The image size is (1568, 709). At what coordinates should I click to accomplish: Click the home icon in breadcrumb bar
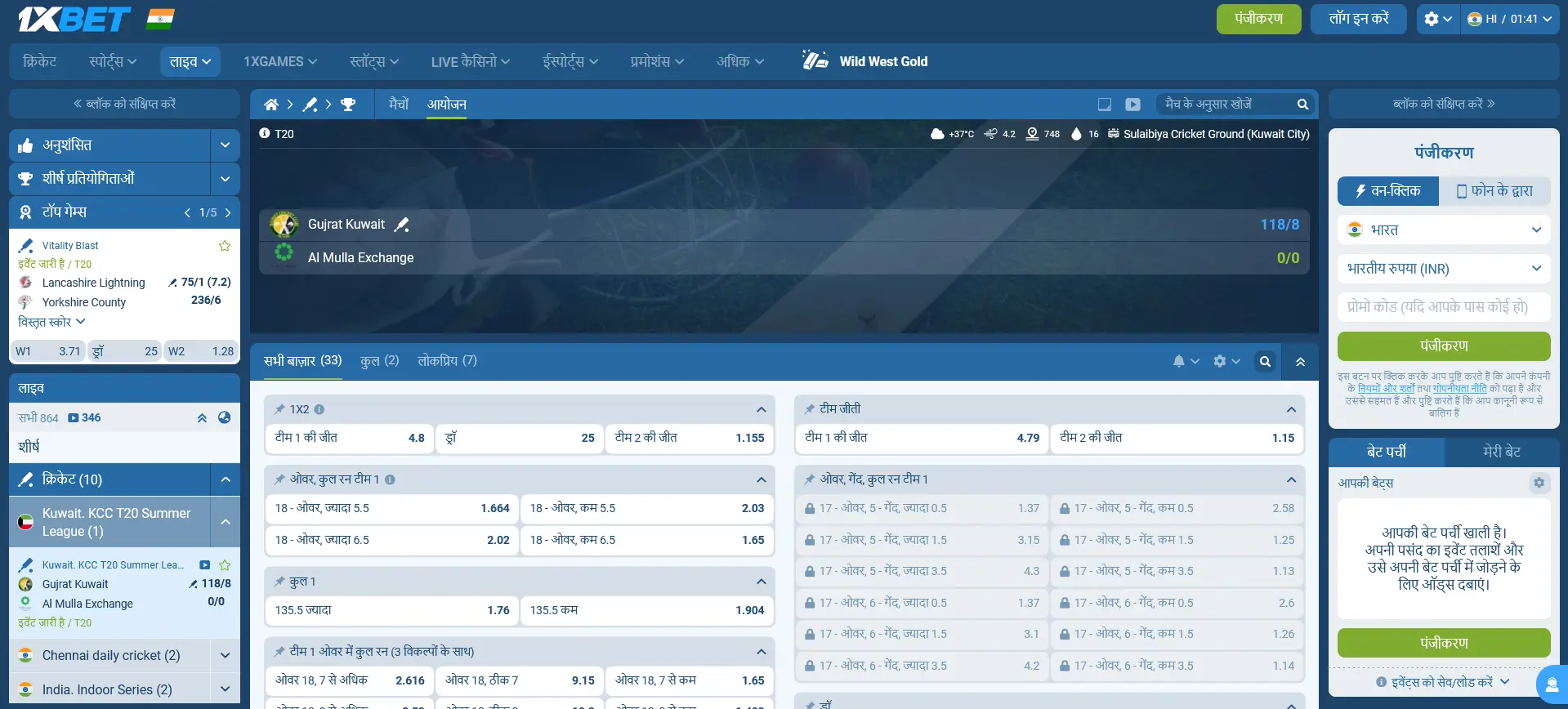271,105
